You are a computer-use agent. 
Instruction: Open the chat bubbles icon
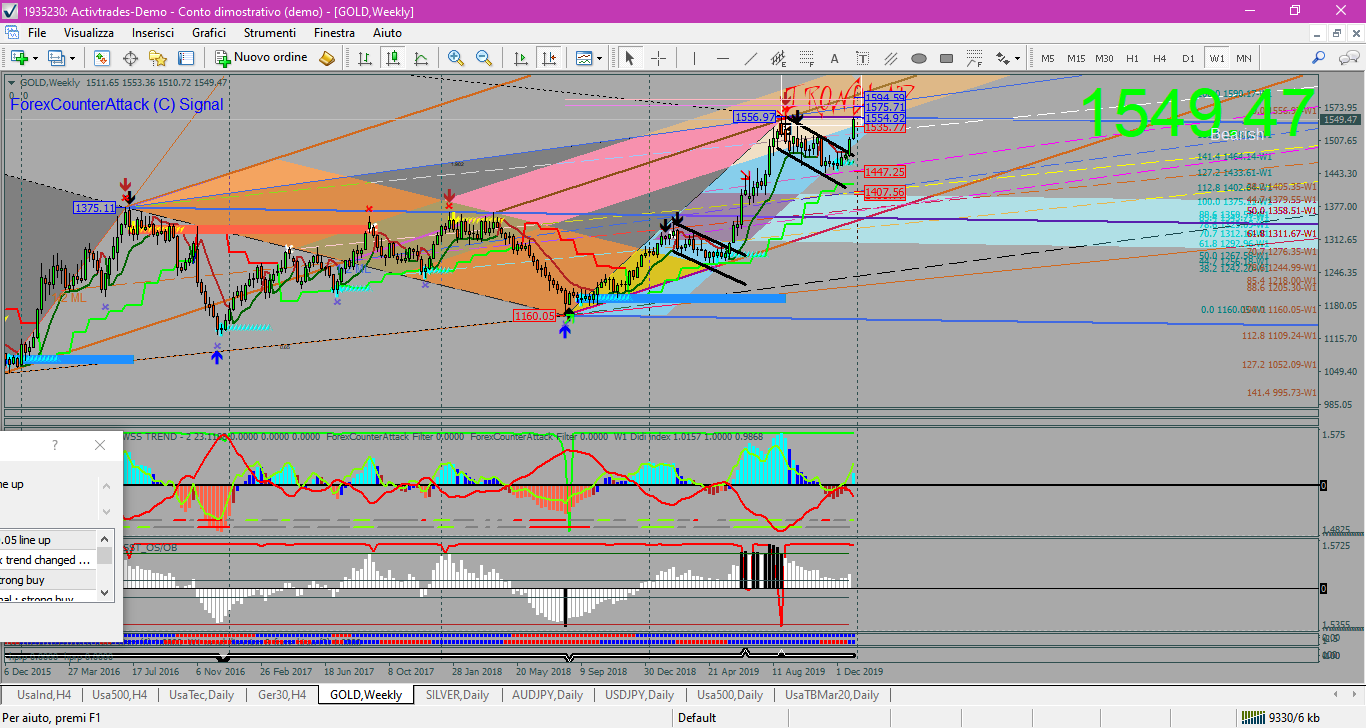[x=1347, y=58]
